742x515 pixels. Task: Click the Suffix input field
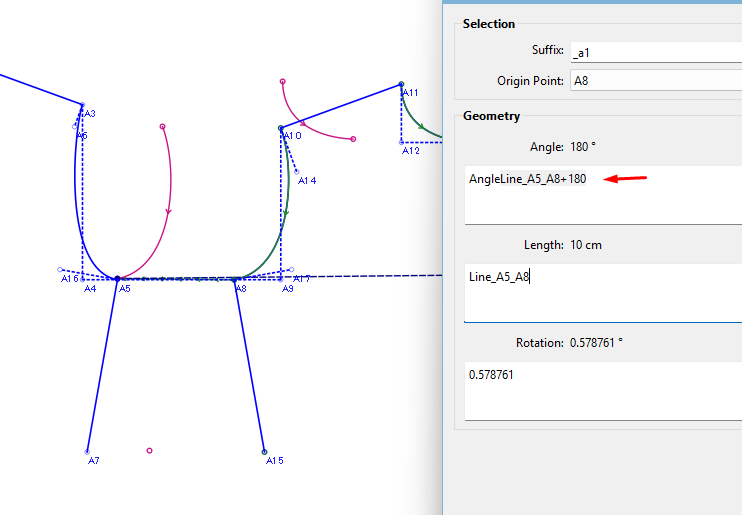pos(655,52)
